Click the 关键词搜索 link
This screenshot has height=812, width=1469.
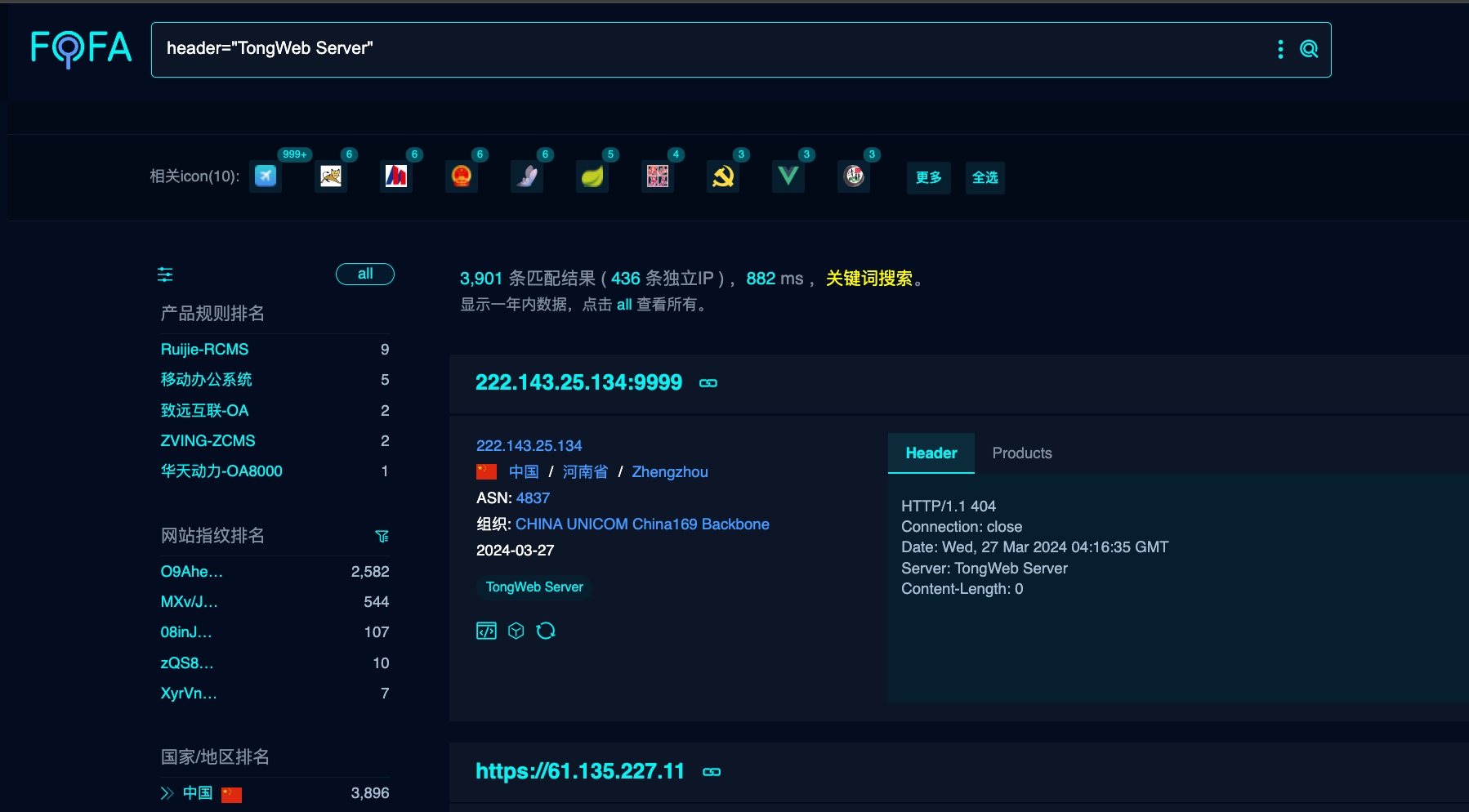(870, 278)
